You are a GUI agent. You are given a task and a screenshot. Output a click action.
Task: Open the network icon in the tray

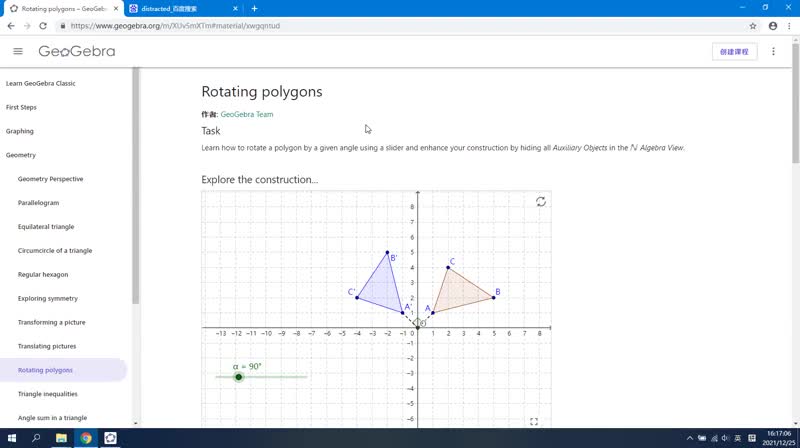click(714, 438)
